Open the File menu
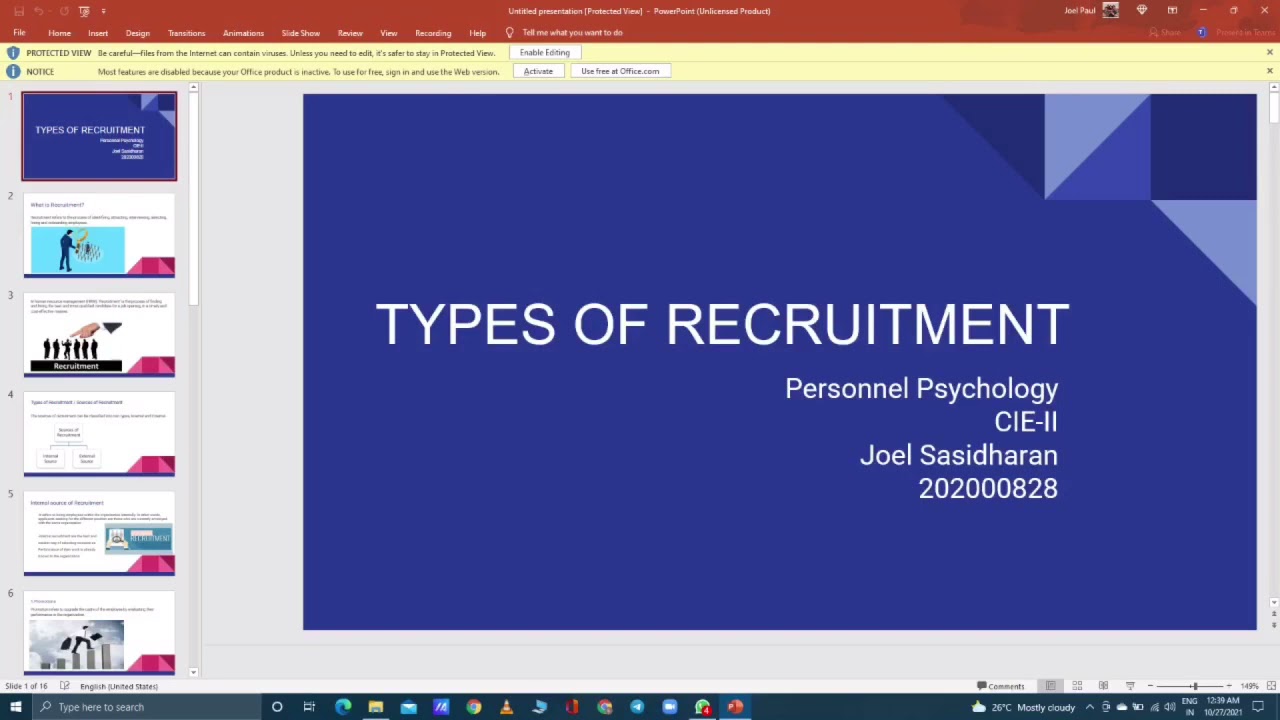This screenshot has height=720, width=1280. tap(19, 33)
